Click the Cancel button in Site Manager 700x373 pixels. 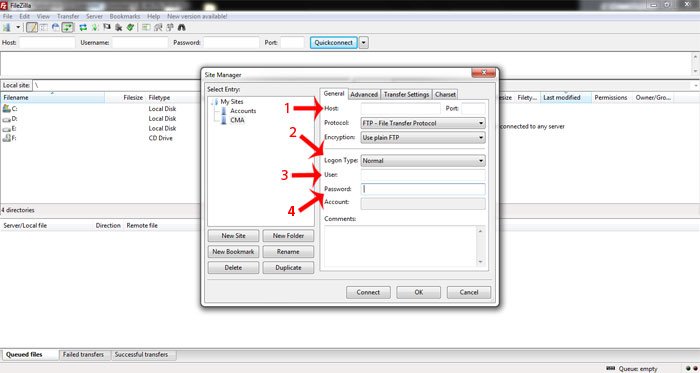coord(469,293)
